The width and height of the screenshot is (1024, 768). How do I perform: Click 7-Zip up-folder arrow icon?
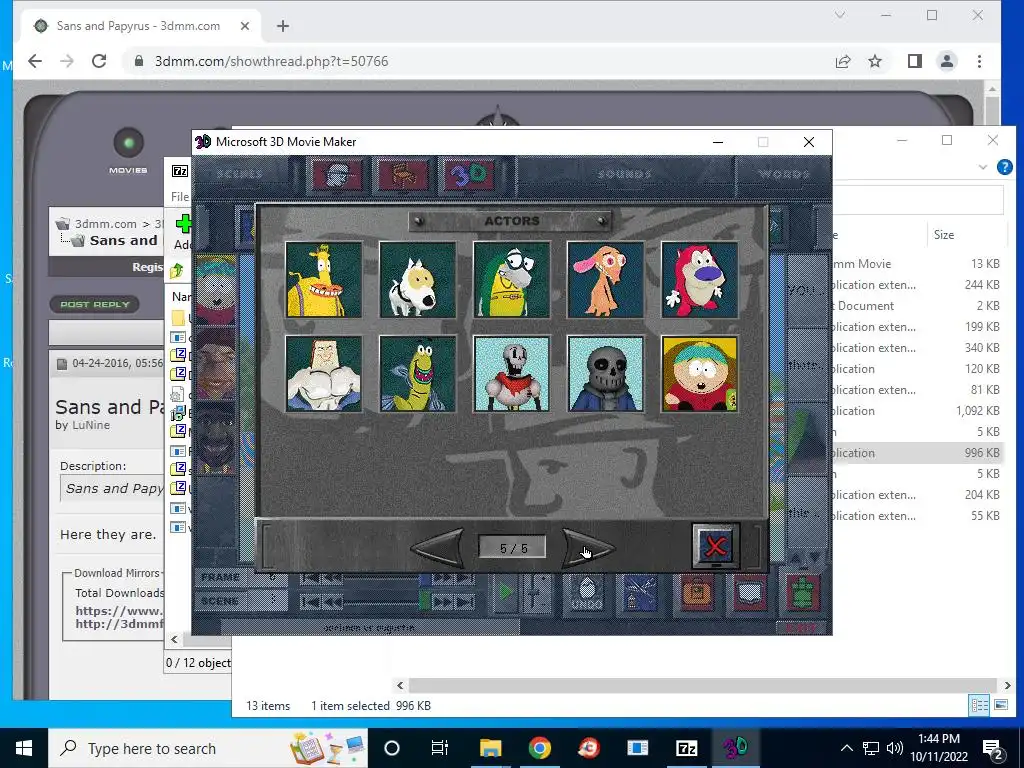(177, 271)
